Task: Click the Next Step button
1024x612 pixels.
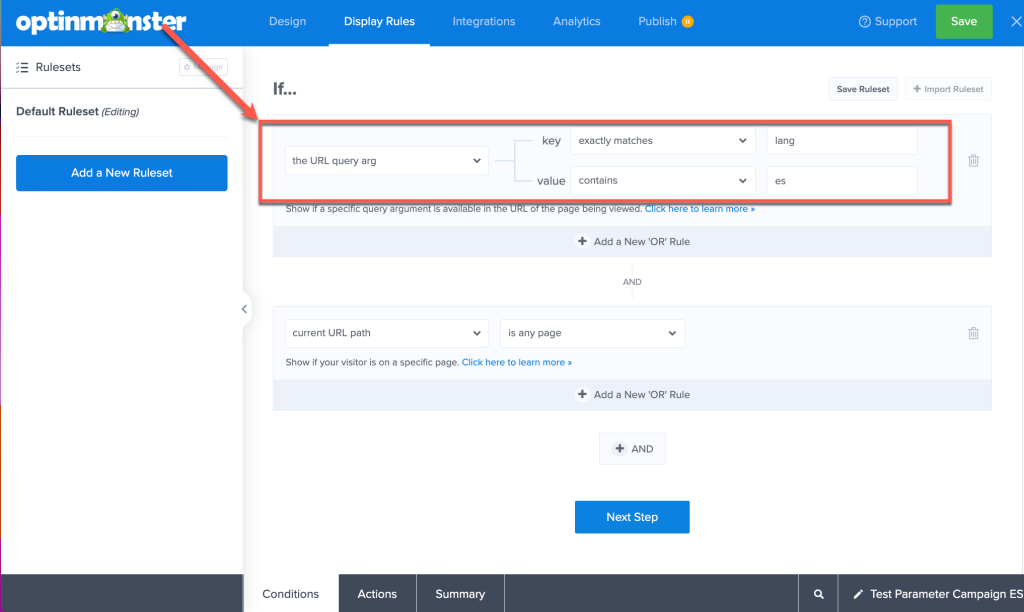Action: pos(632,517)
